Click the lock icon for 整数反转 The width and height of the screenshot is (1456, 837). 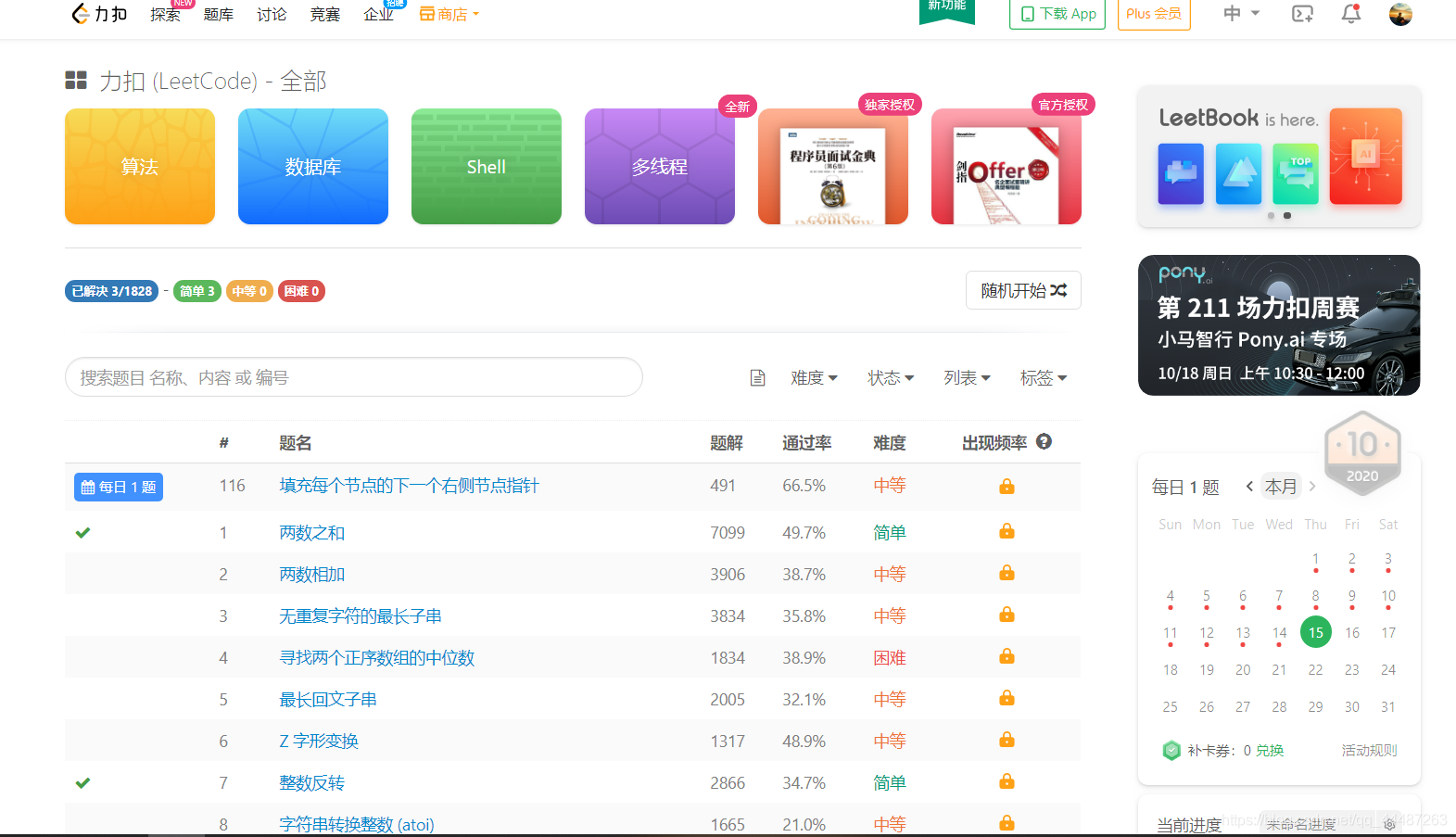pyautogui.click(x=1007, y=781)
